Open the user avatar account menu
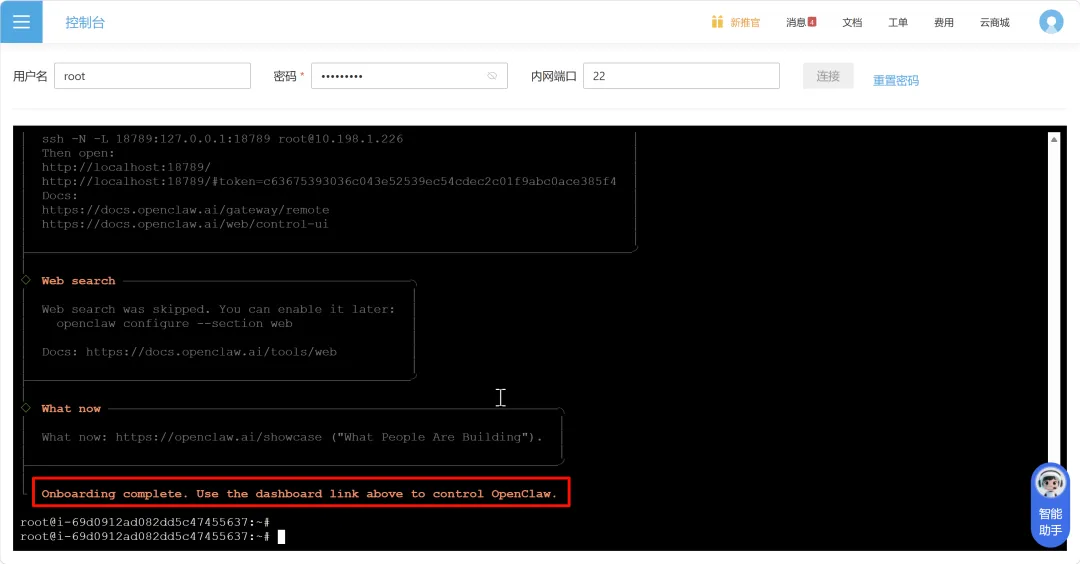This screenshot has height=564, width=1080. click(x=1051, y=22)
